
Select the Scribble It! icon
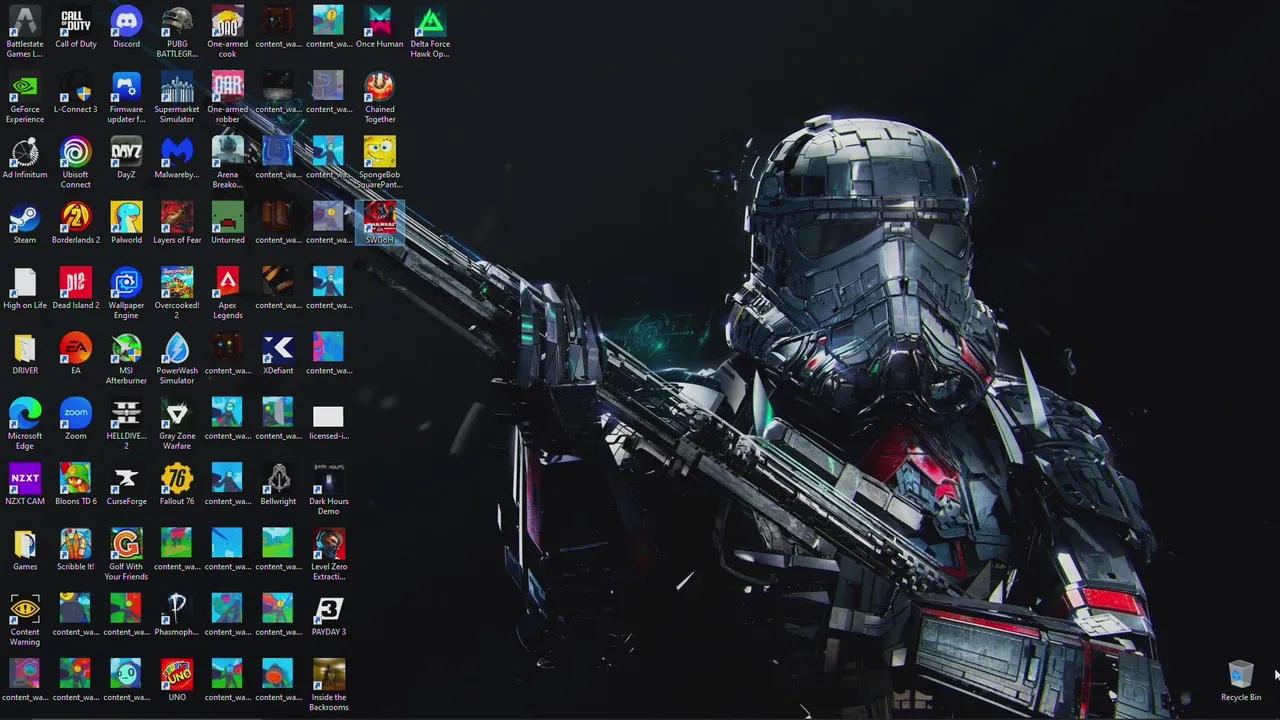(76, 550)
